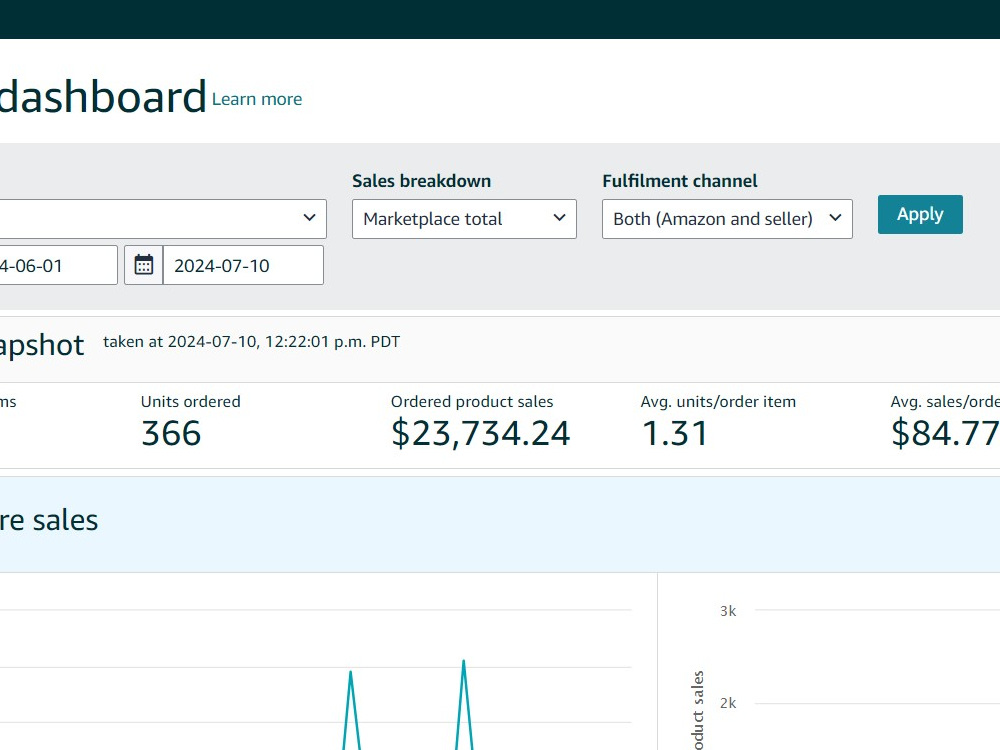Select the Avg. sales/order $84.77 metric

pyautogui.click(x=945, y=422)
